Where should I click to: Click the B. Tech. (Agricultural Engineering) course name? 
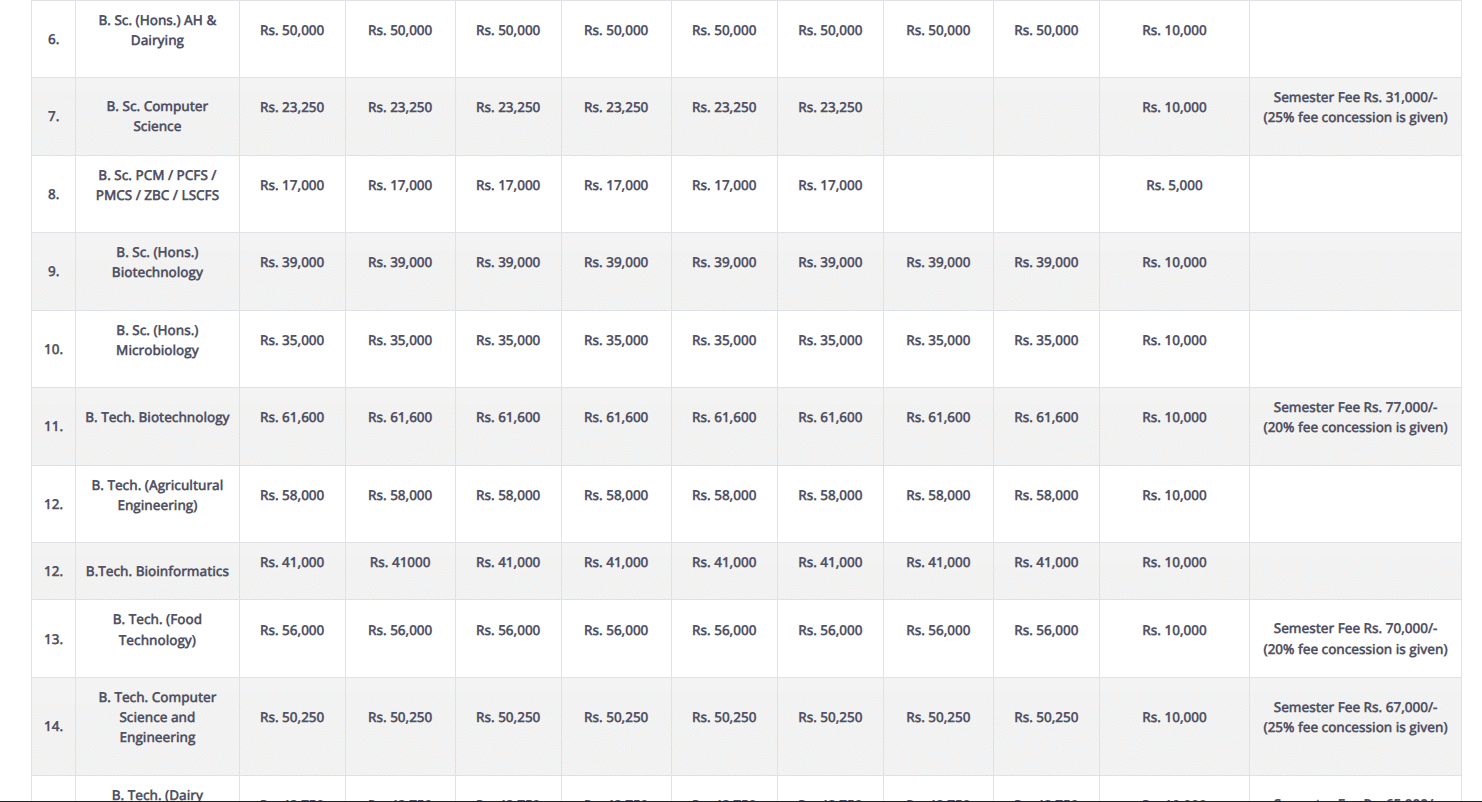[157, 495]
